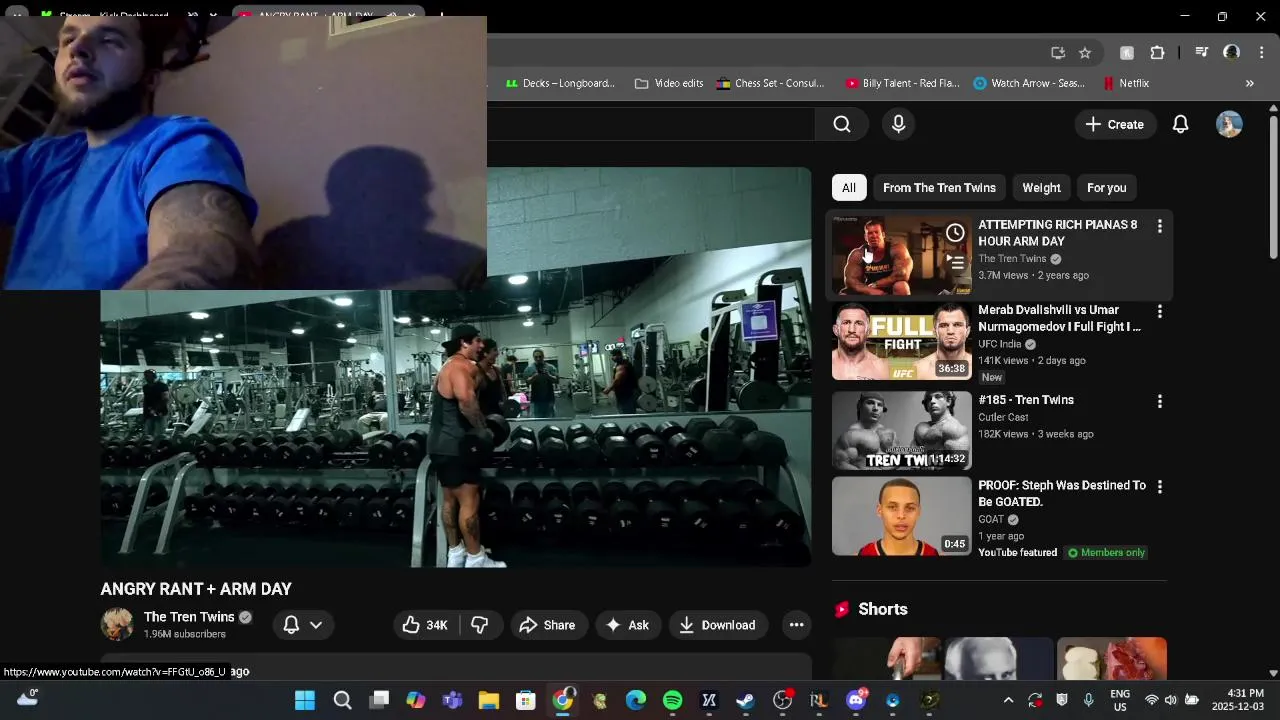Open Rich Pianas 8 hour arm day thumbnail
Viewport: 1280px width, 720px height.
tap(901, 256)
